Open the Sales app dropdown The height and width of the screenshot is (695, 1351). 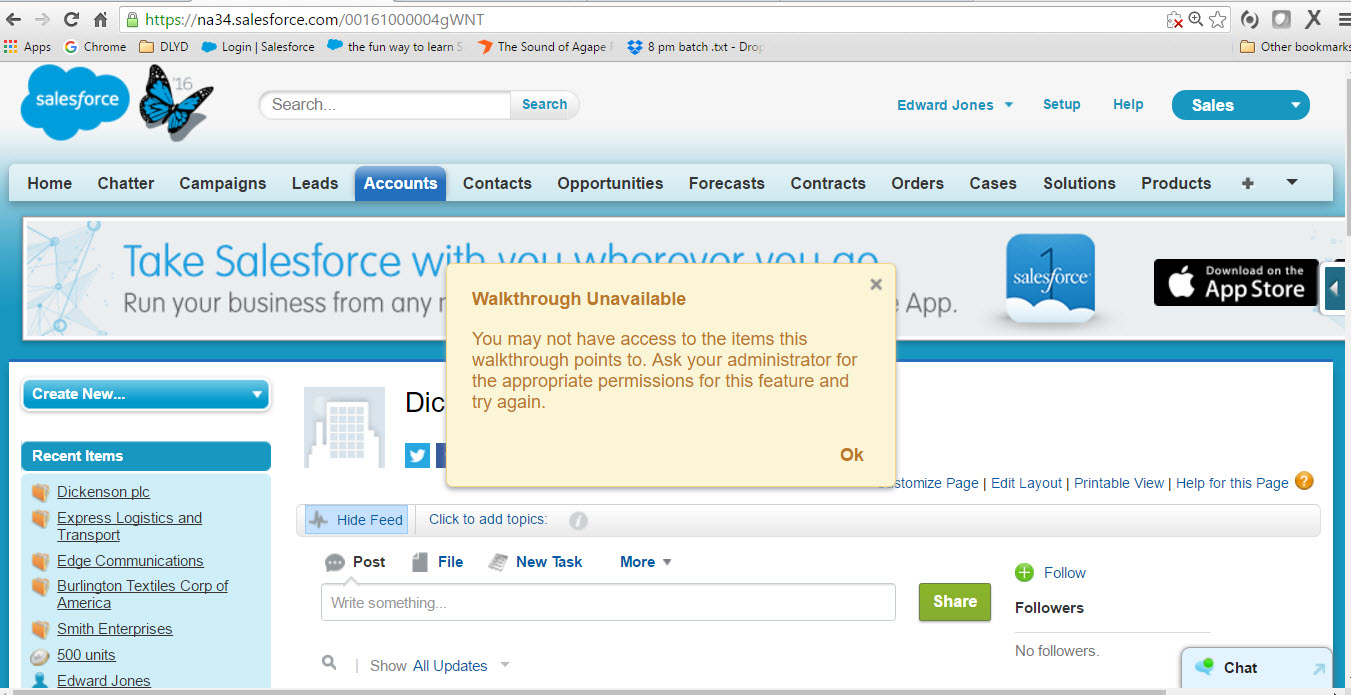coord(1240,104)
